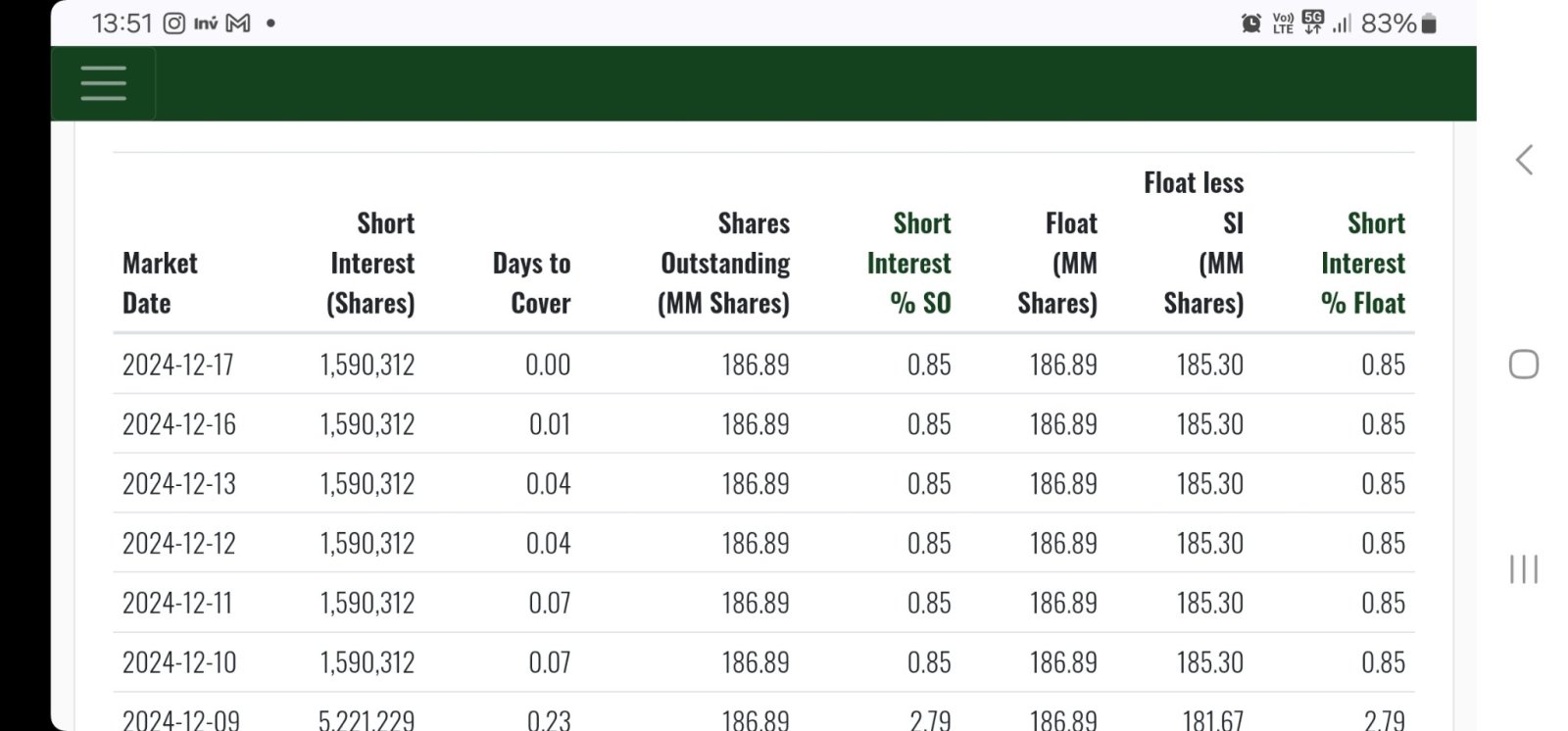Viewport: 1568px width, 731px height.
Task: Tap the alarm clock status icon
Action: tap(1251, 24)
